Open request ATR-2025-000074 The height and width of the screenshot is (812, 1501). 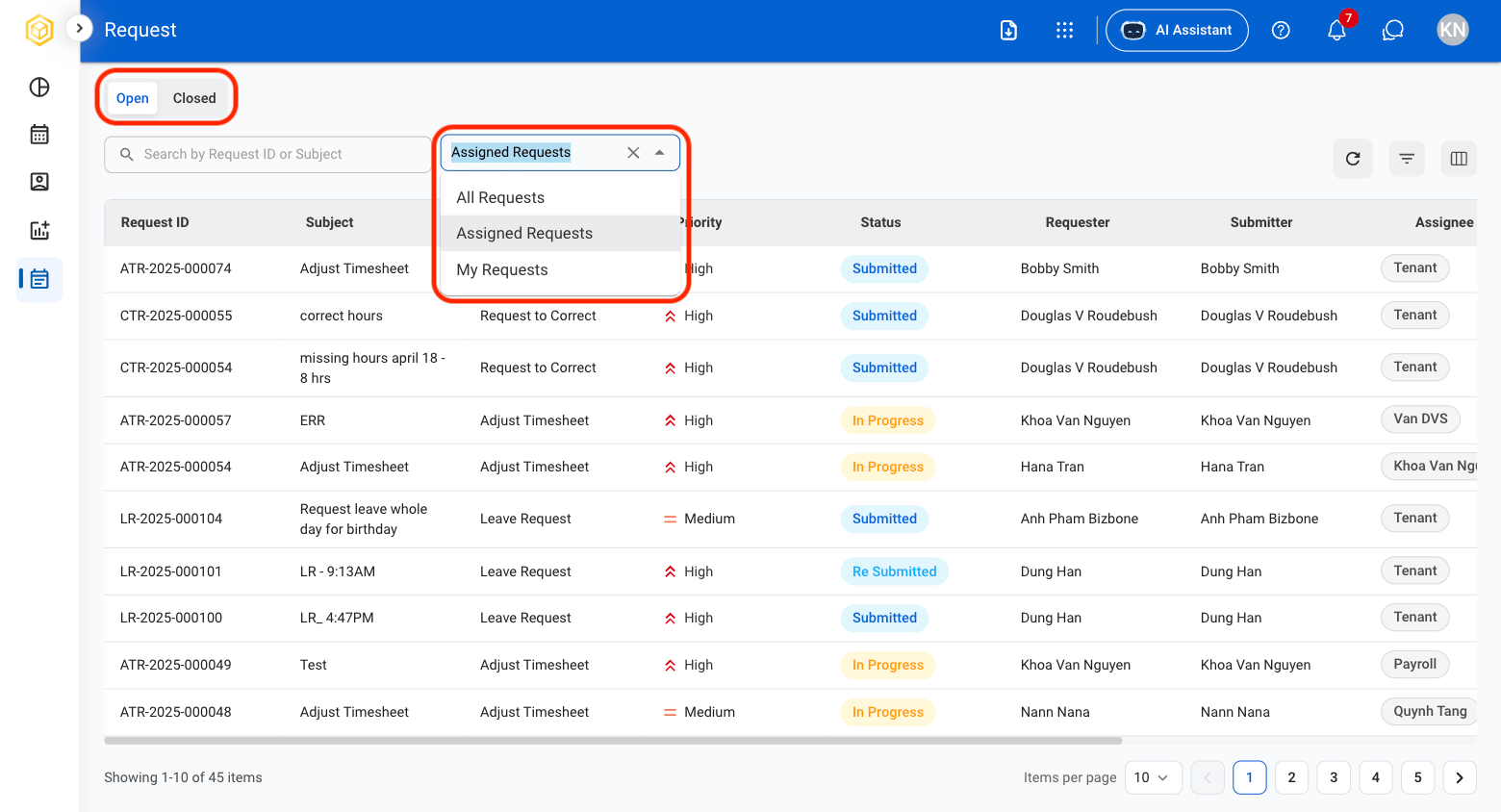[x=176, y=268]
